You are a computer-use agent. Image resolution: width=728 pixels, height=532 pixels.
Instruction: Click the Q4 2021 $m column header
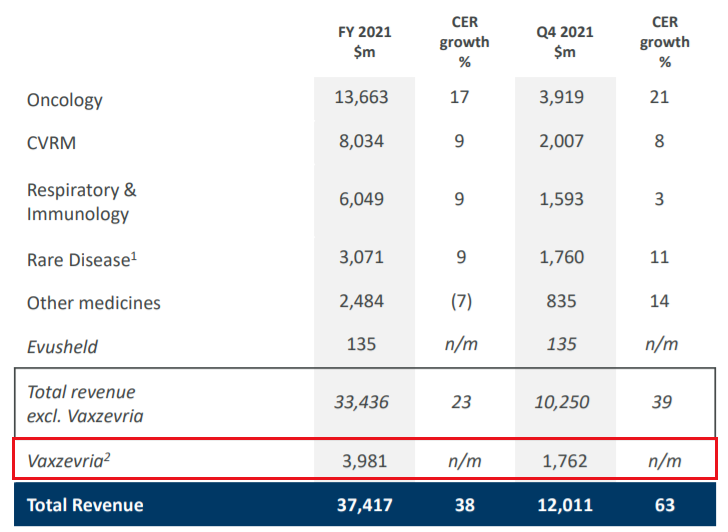(565, 42)
